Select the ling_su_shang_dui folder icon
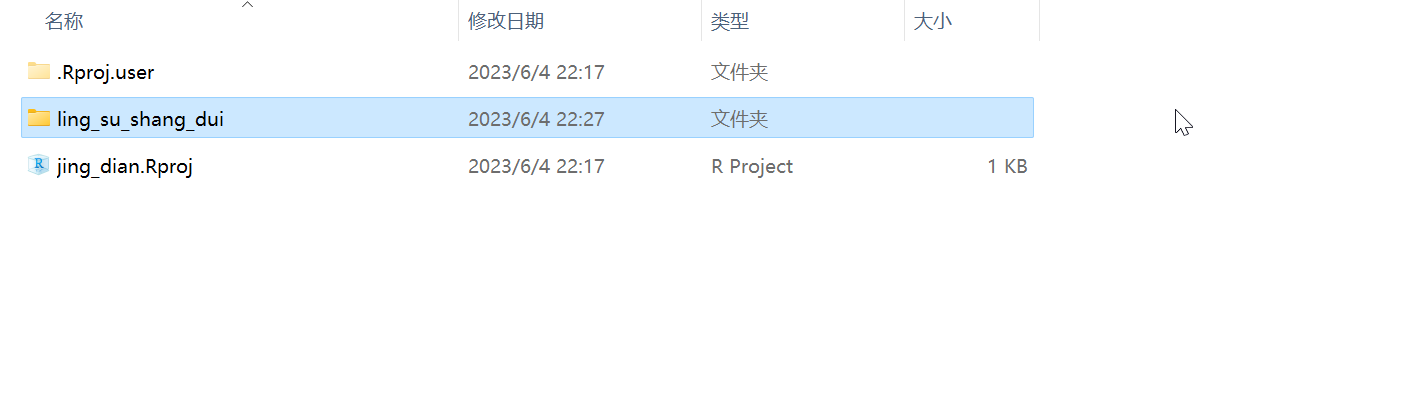The height and width of the screenshot is (419, 1418). point(38,118)
